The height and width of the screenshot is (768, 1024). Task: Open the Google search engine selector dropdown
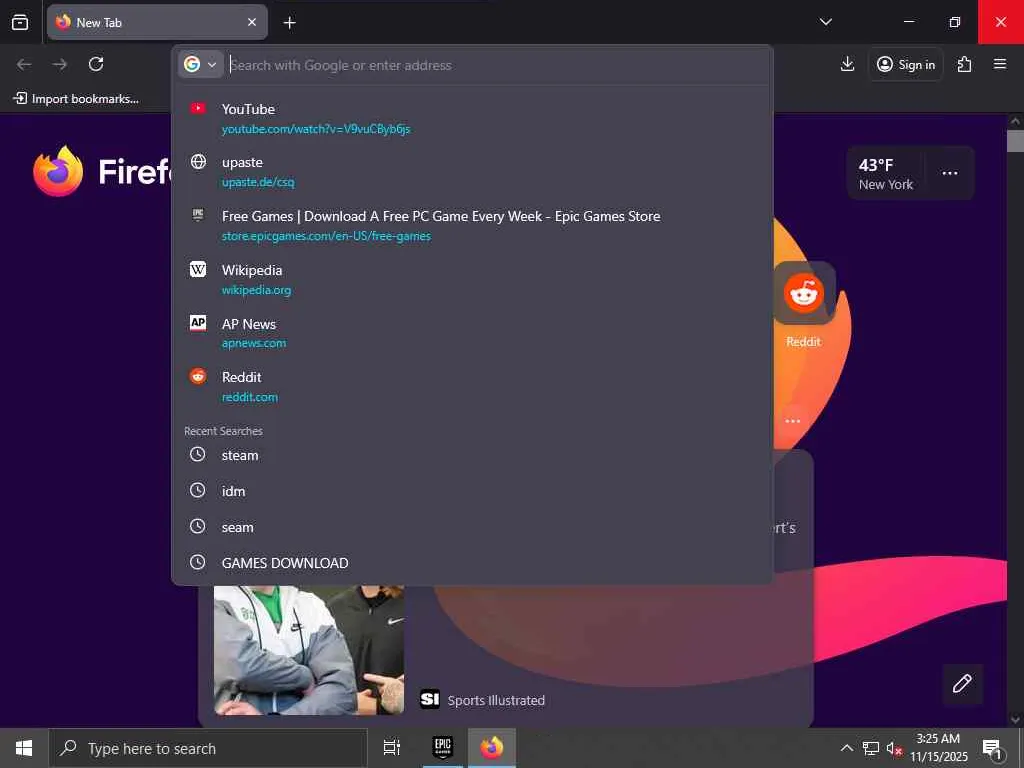[200, 65]
